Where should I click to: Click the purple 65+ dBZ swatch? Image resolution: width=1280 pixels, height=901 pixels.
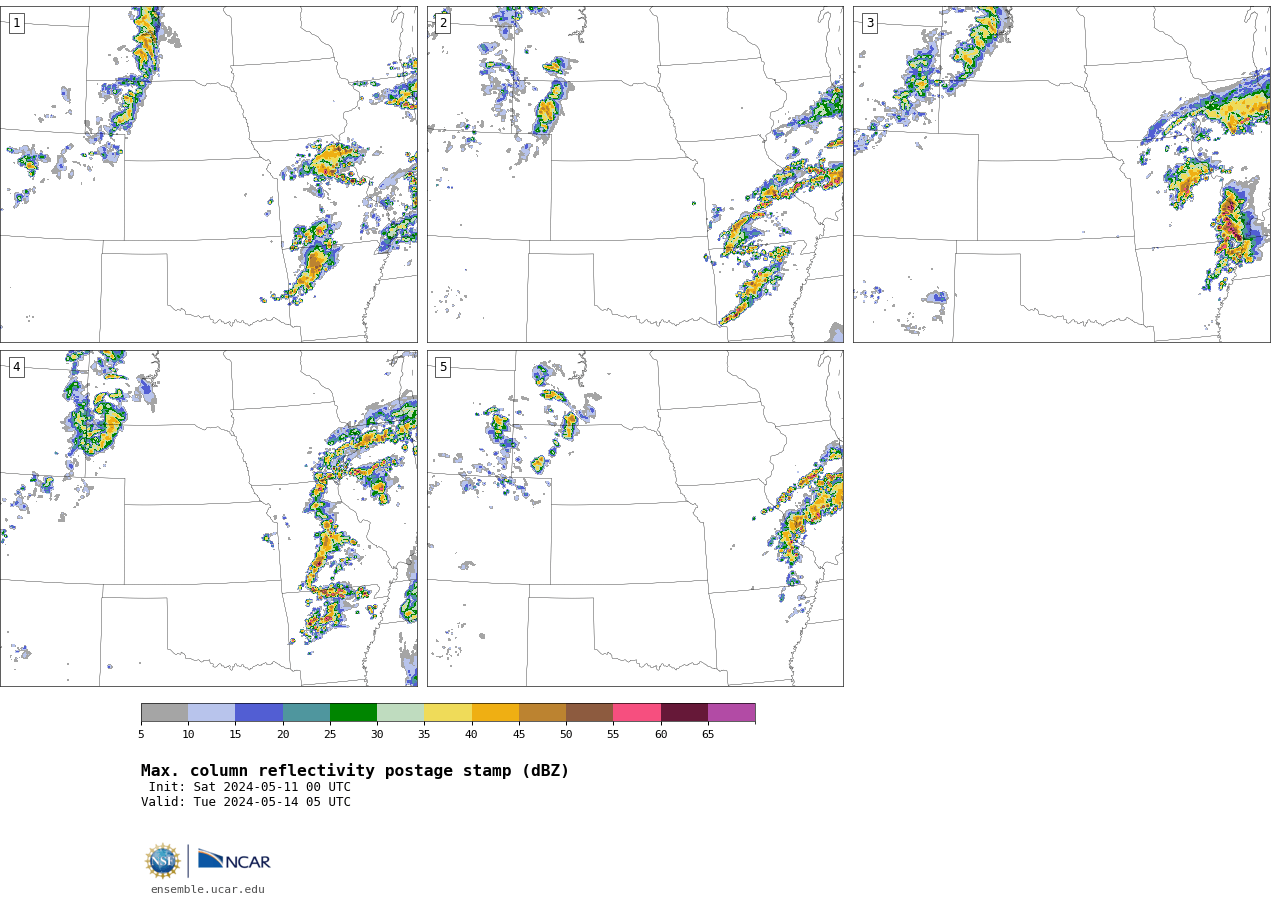(x=731, y=713)
